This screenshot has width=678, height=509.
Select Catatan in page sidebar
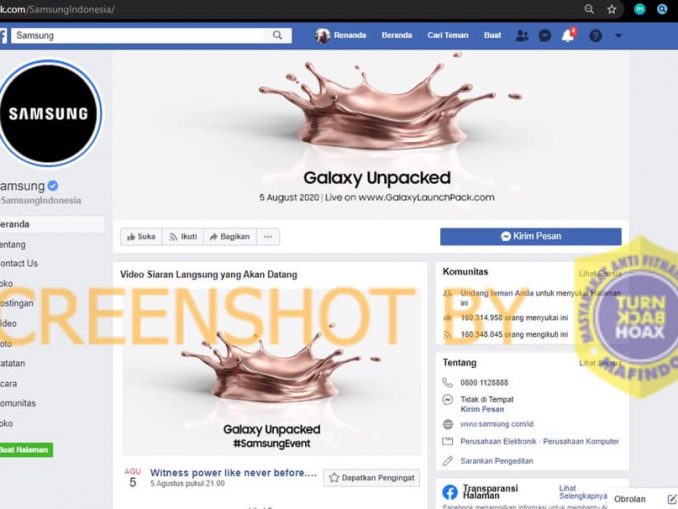point(13,363)
